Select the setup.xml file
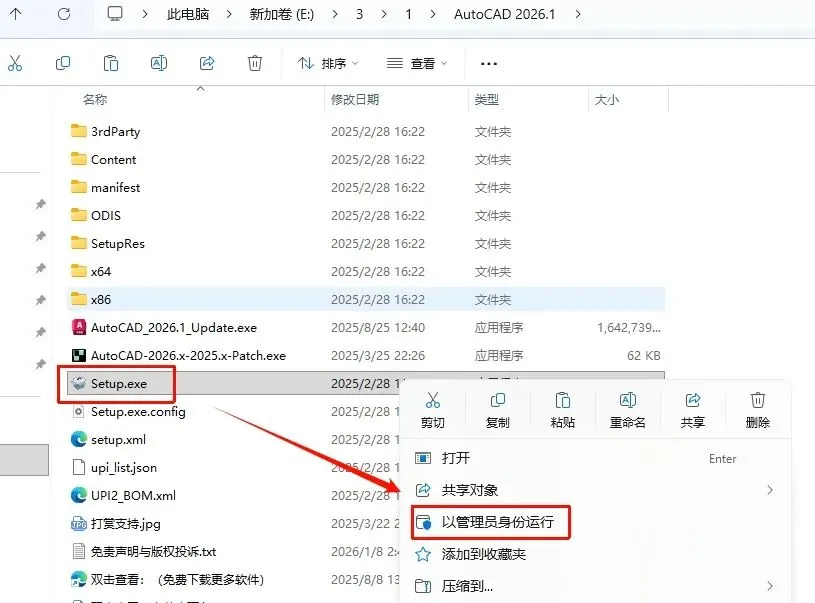Image resolution: width=815 pixels, height=603 pixels. pos(108,440)
